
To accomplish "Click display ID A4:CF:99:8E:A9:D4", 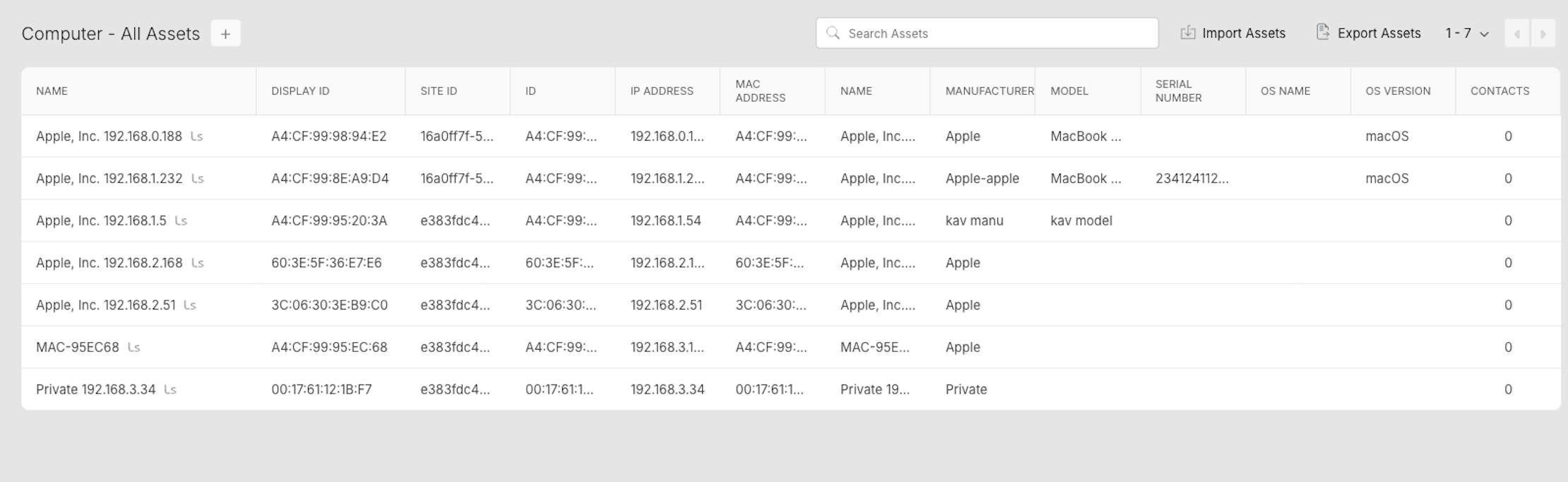I will [x=330, y=179].
